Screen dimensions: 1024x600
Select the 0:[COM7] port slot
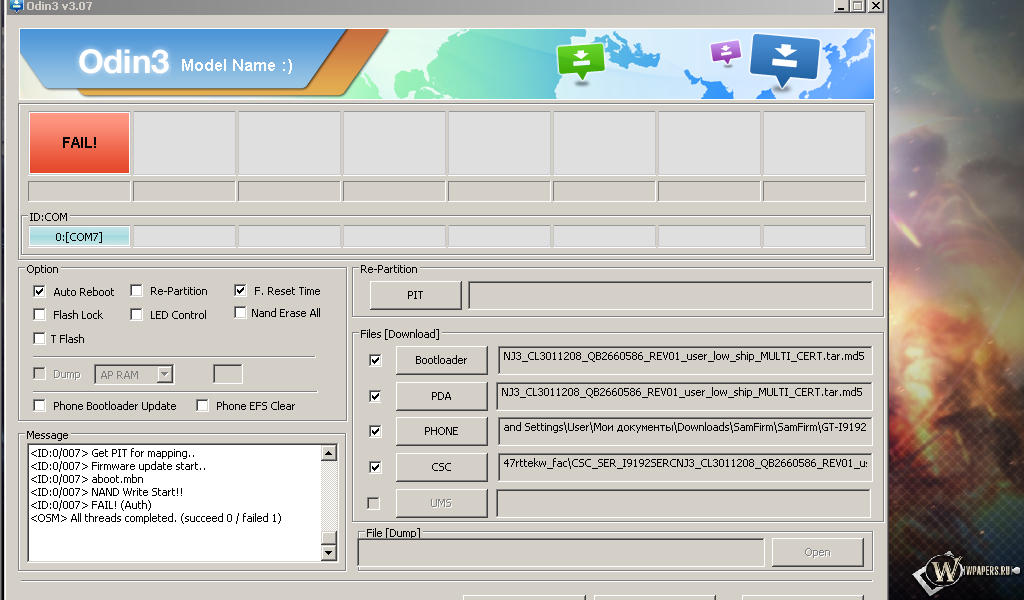[x=79, y=237]
